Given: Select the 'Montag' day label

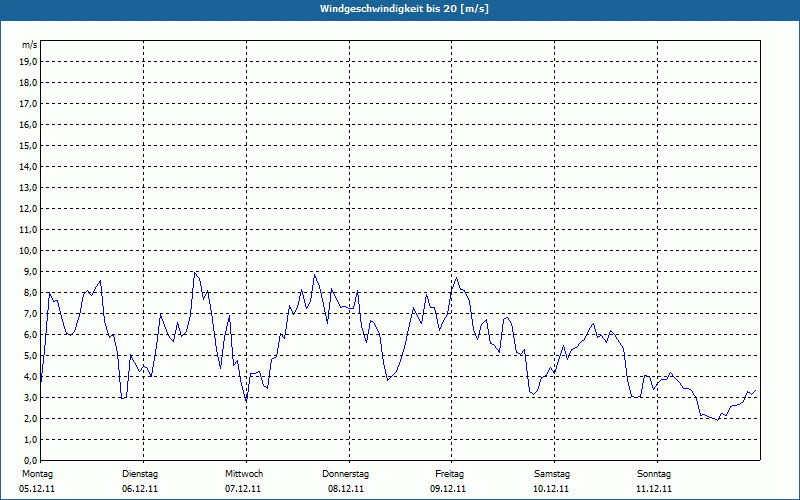Looking at the screenshot, I should point(37,474).
